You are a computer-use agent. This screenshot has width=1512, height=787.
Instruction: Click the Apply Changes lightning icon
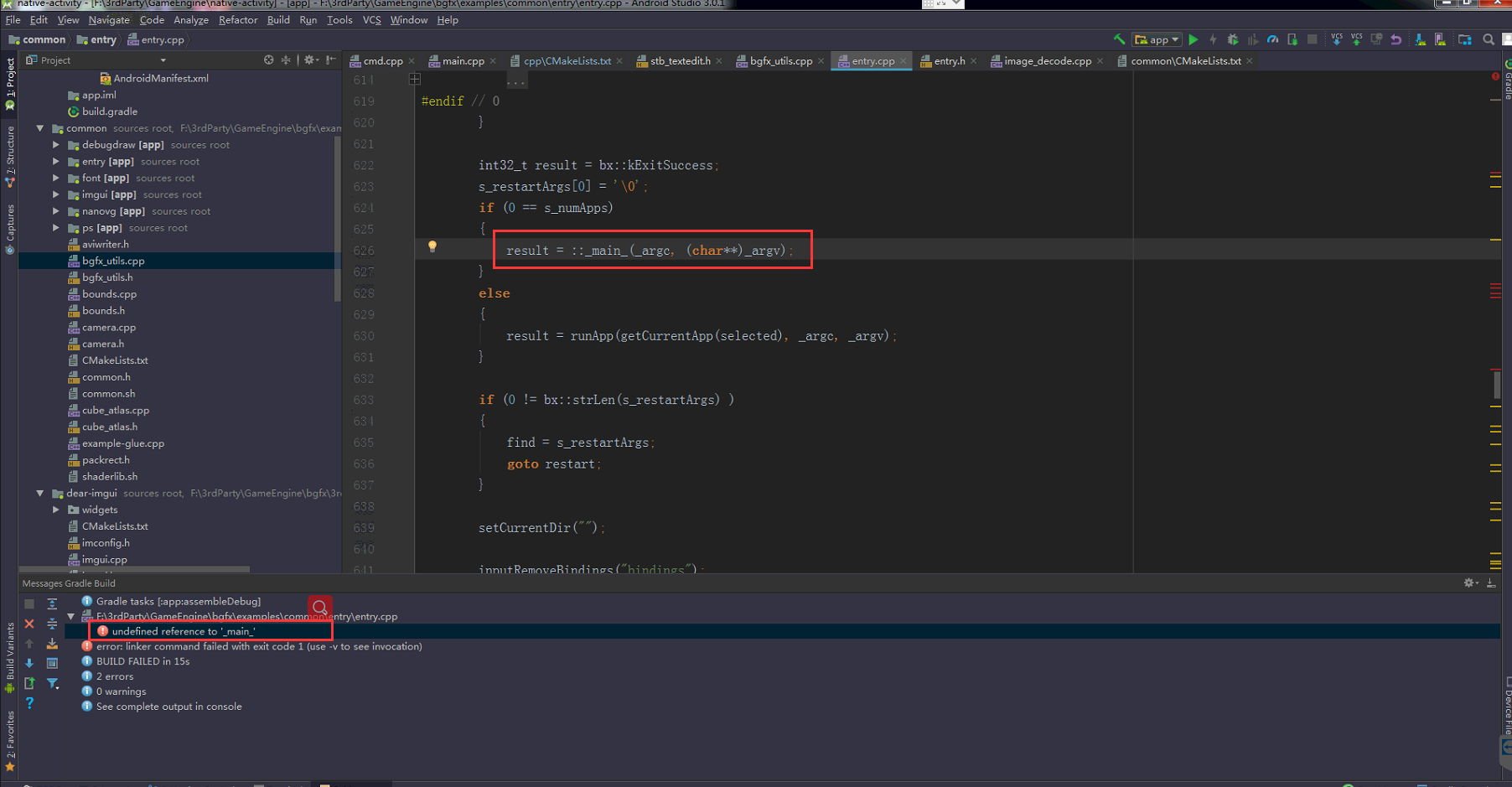(1213, 39)
